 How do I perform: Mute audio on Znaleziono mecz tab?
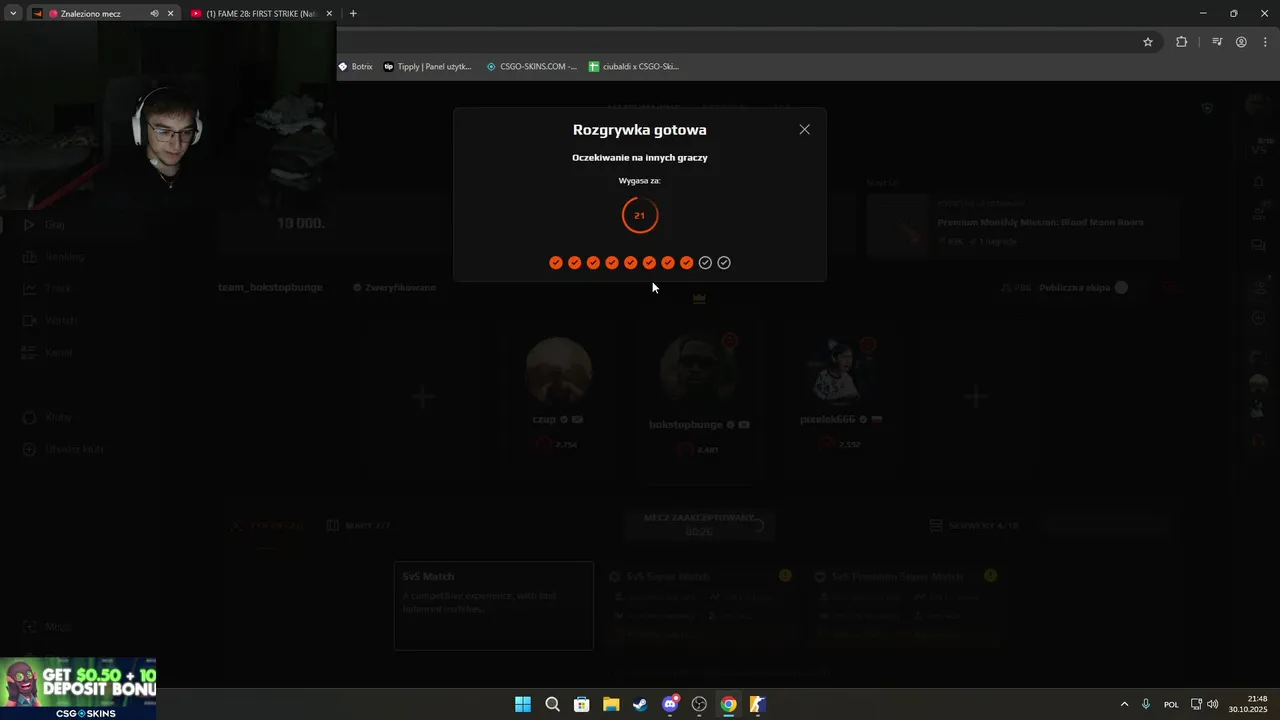(x=154, y=14)
